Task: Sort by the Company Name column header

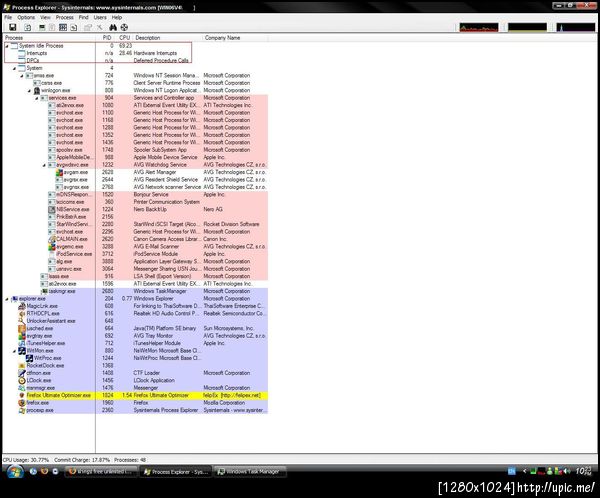Action: point(235,38)
